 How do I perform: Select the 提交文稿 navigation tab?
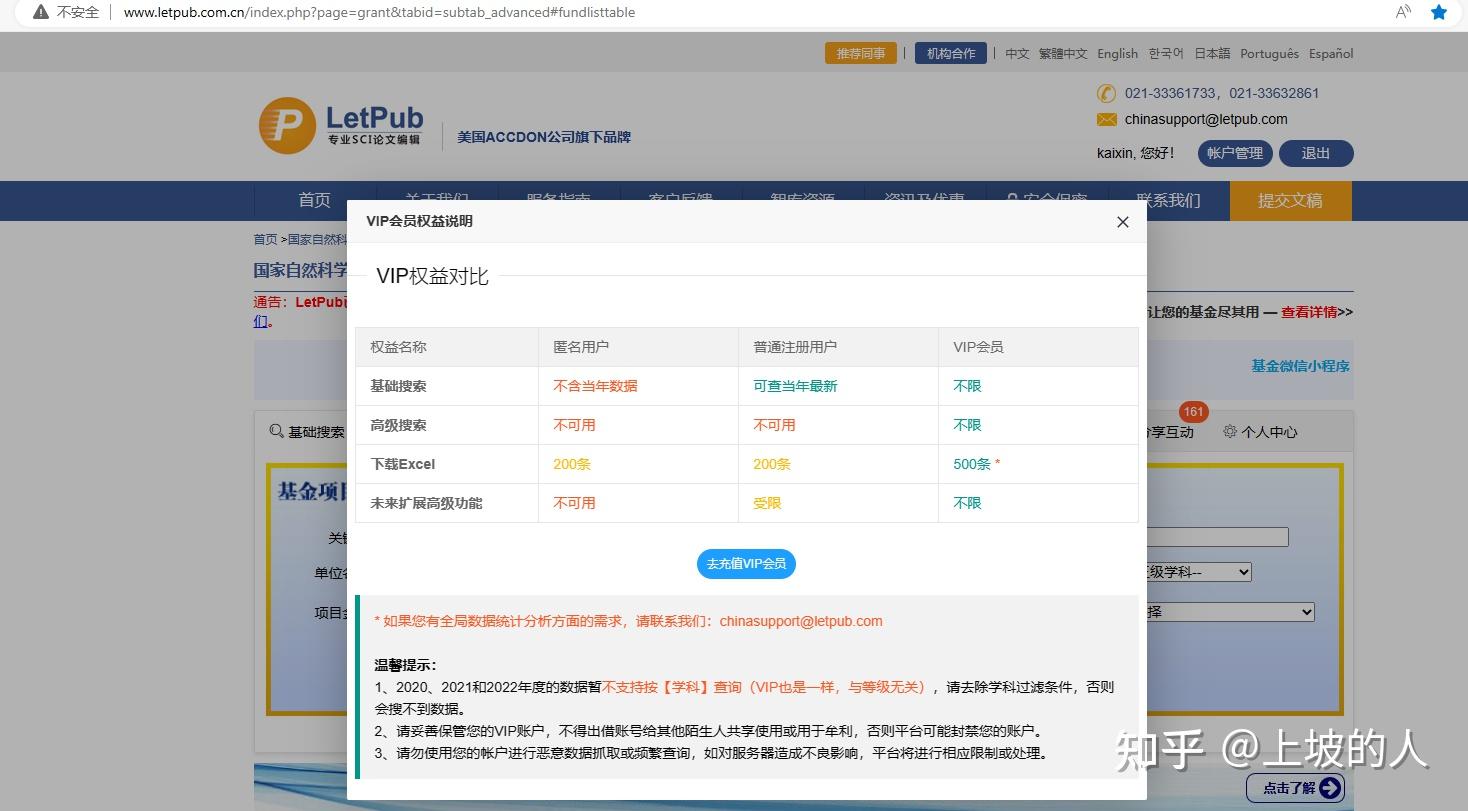(x=1290, y=200)
